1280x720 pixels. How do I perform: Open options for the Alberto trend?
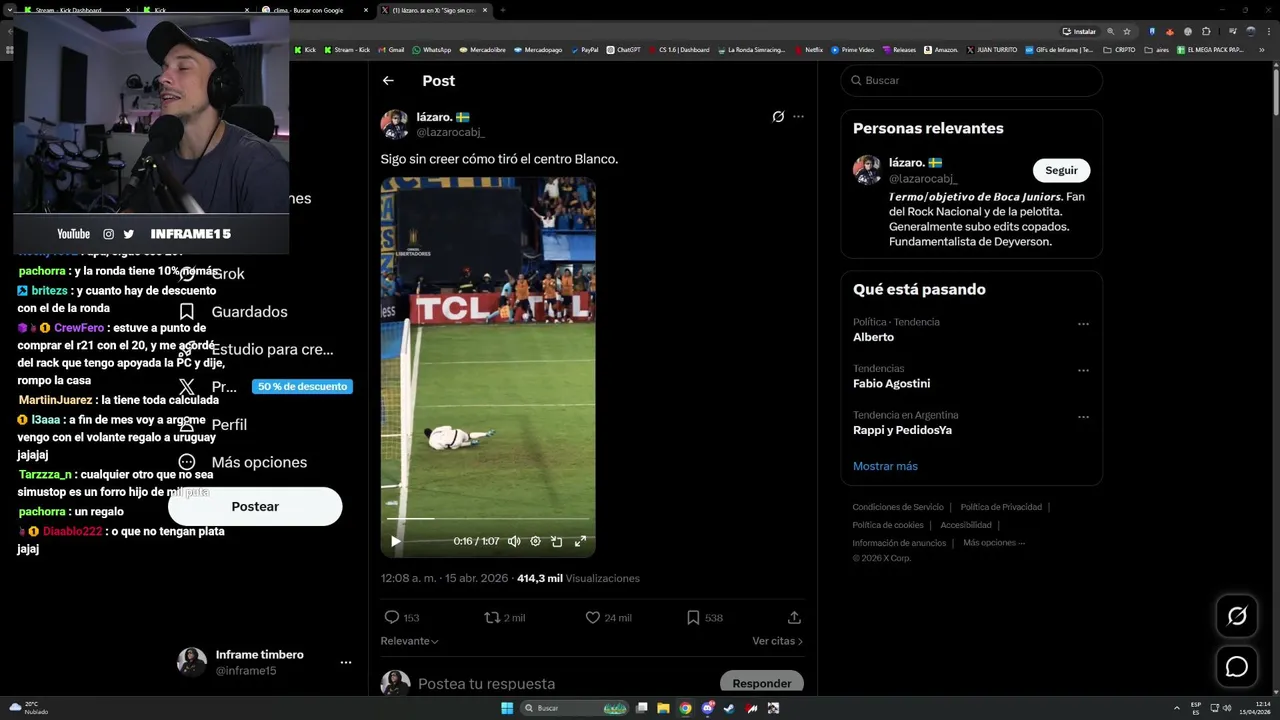click(x=1083, y=324)
